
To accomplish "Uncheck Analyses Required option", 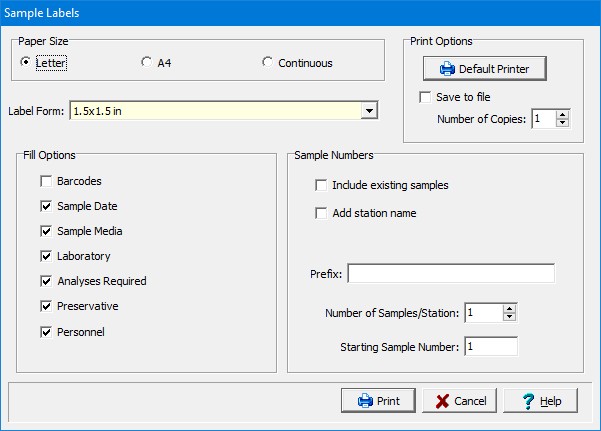I will click(x=46, y=281).
